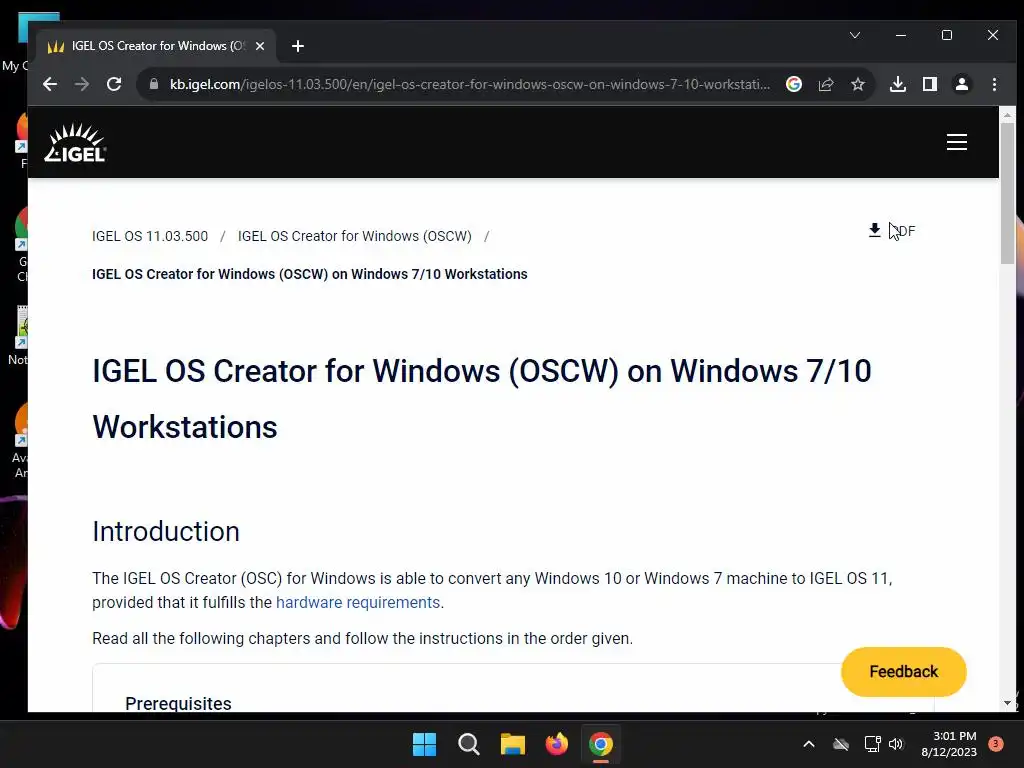The image size is (1024, 768).
Task: Open Firefox from the taskbar
Action: pyautogui.click(x=556, y=744)
